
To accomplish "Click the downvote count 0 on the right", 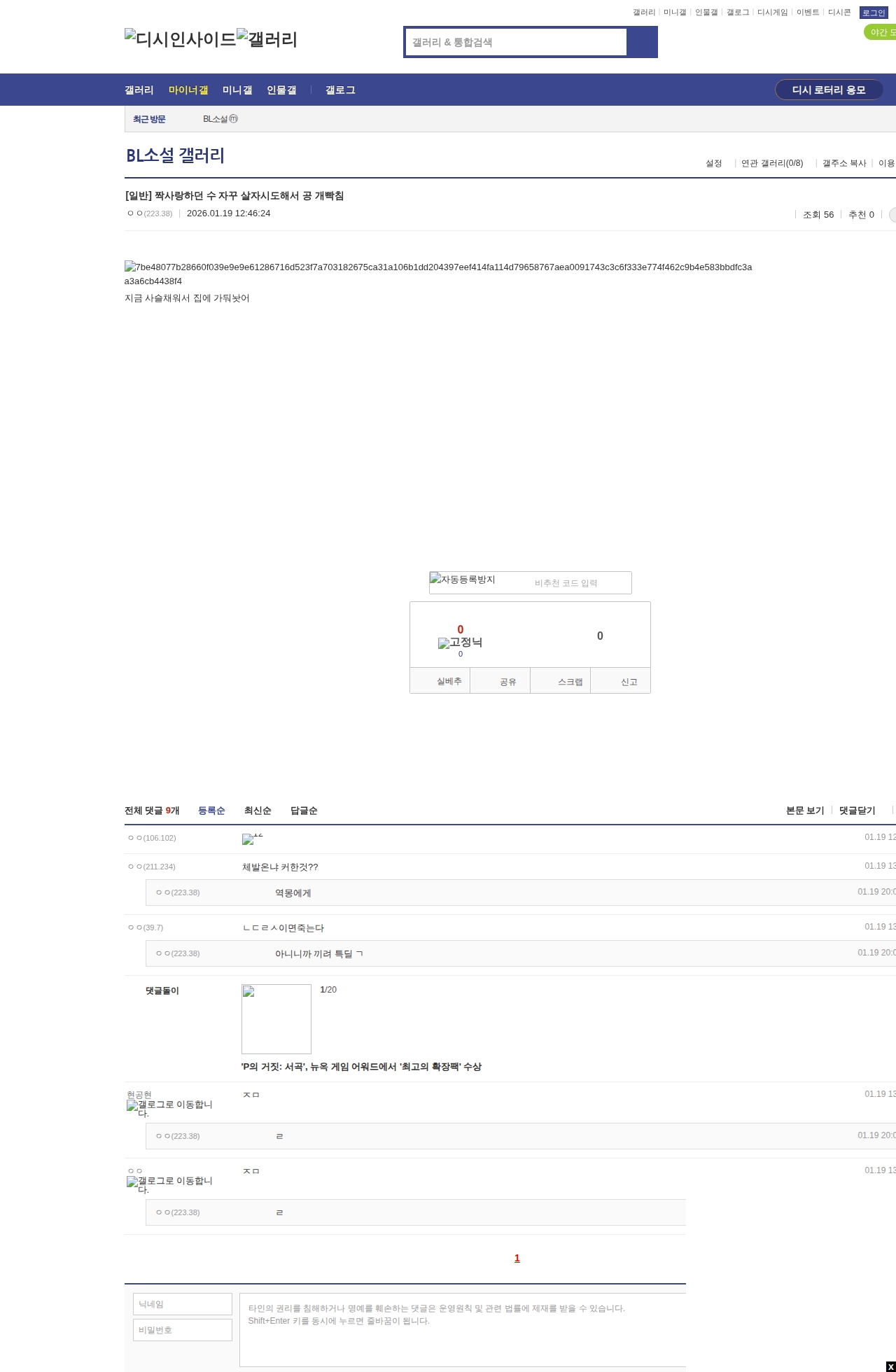I will 600,636.
